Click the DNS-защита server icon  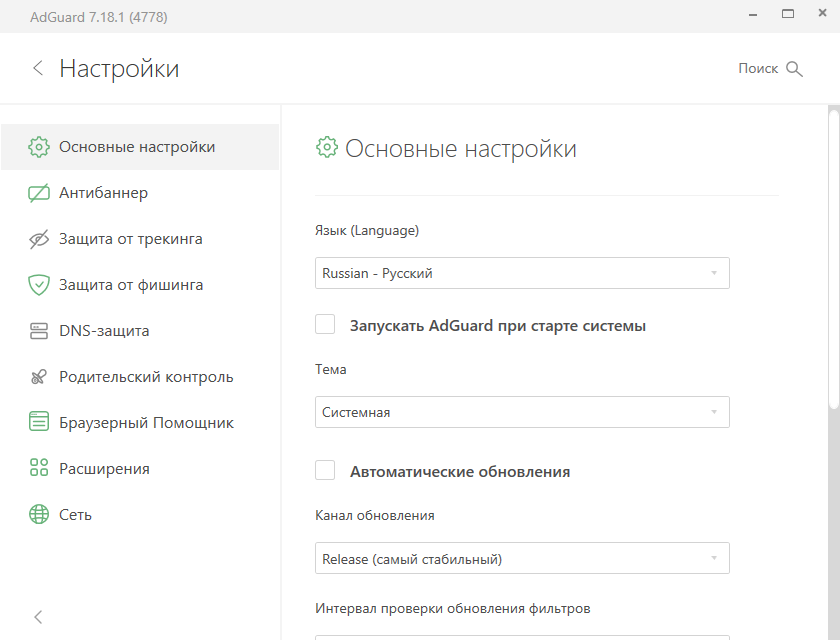tap(39, 331)
